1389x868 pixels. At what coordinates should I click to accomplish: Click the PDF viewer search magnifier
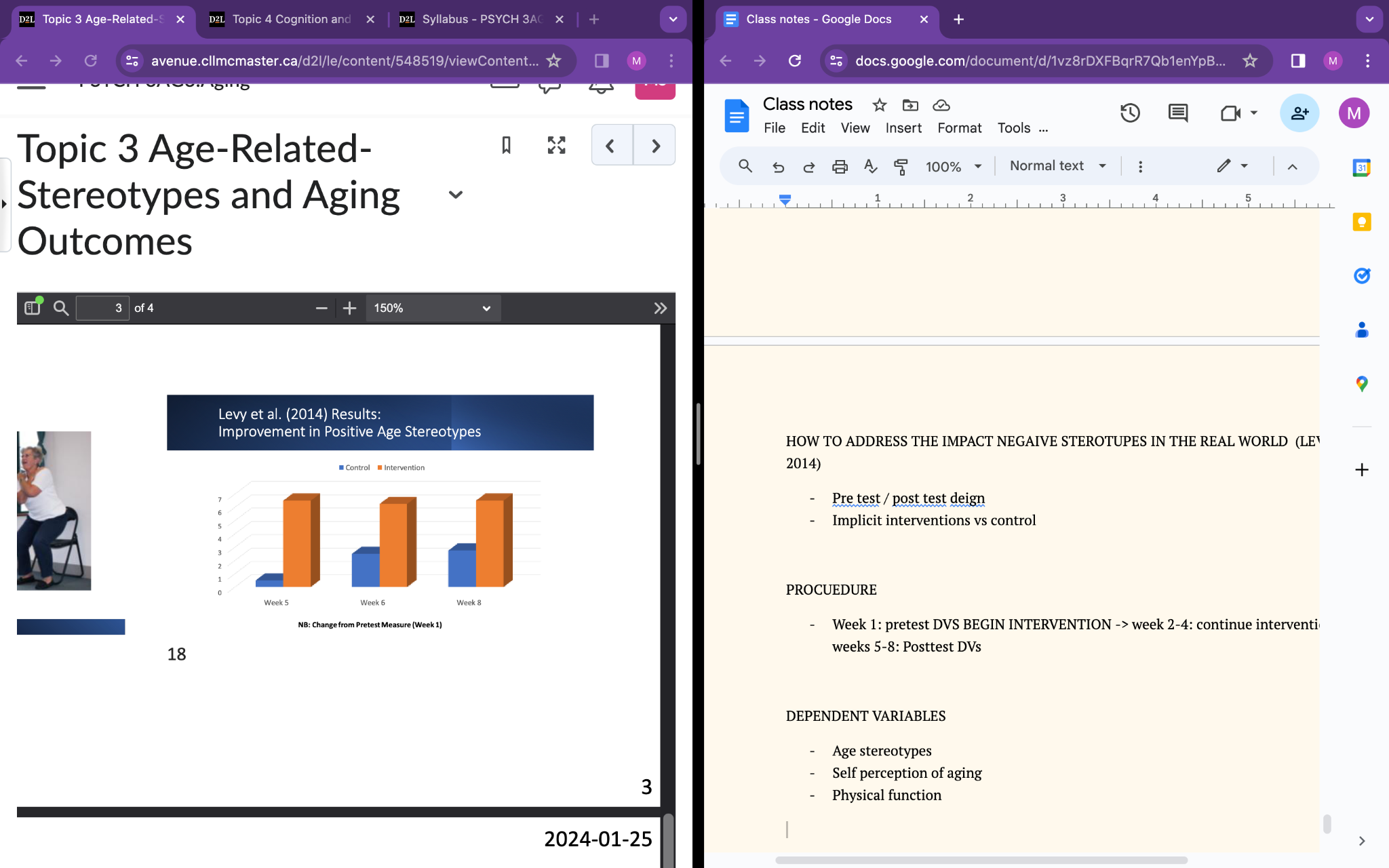[61, 309]
